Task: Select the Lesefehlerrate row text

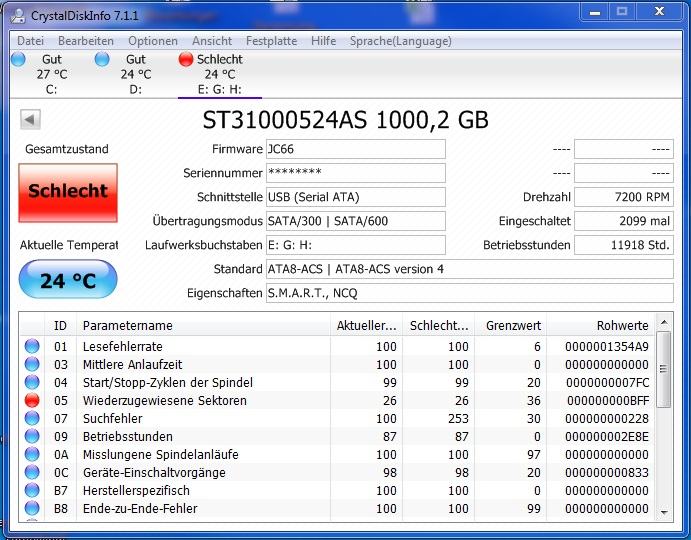Action: pos(123,346)
